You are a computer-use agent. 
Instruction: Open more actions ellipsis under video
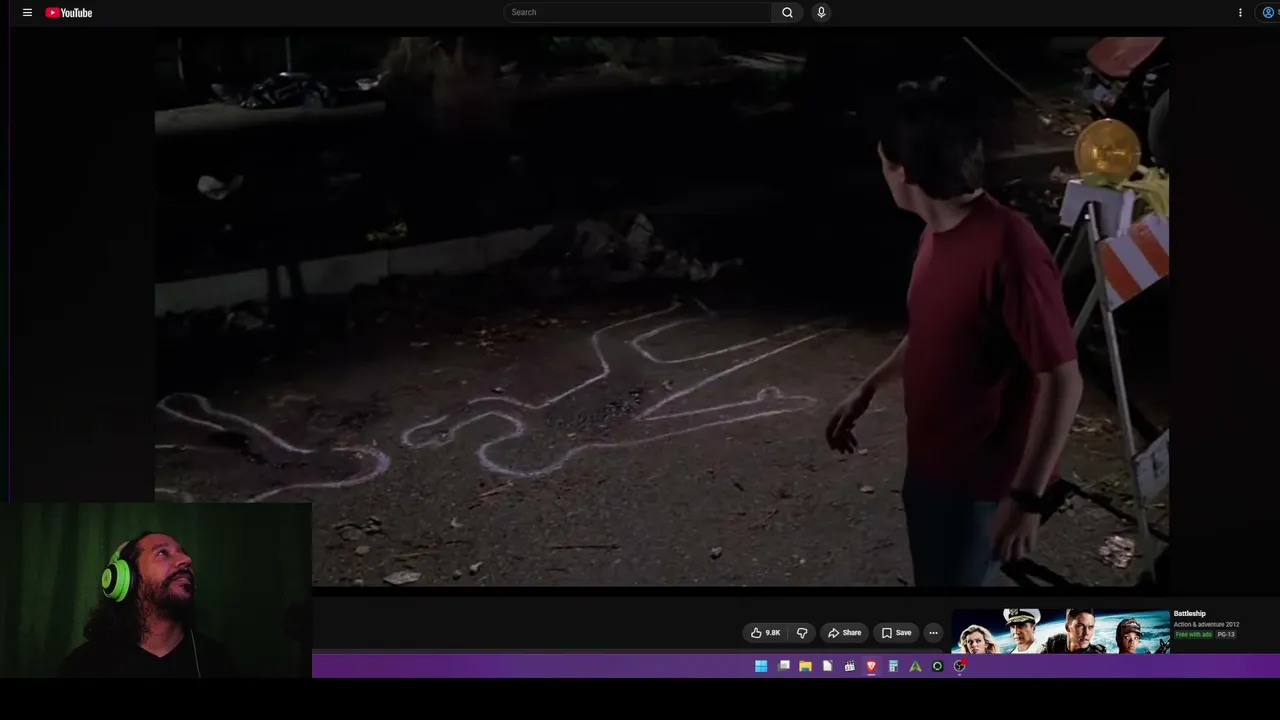[x=933, y=633]
